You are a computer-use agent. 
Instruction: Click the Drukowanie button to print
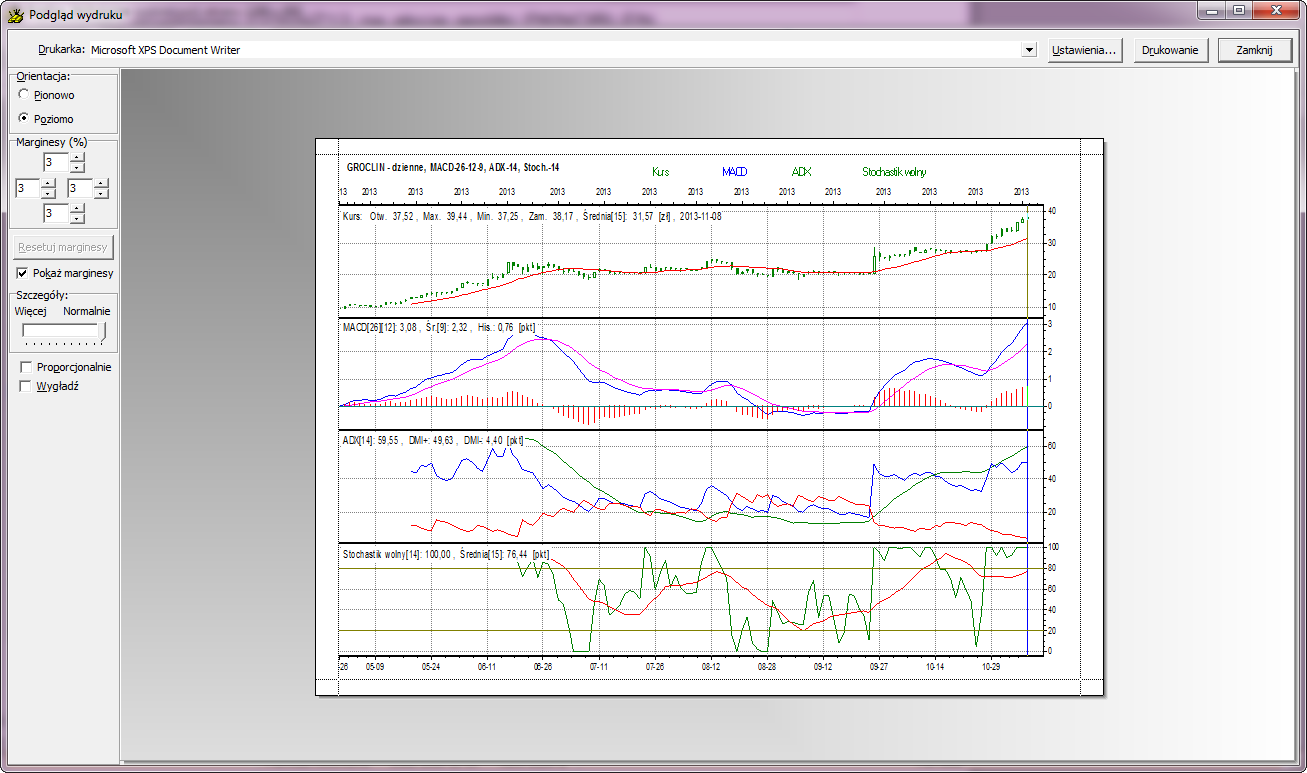[1170, 50]
